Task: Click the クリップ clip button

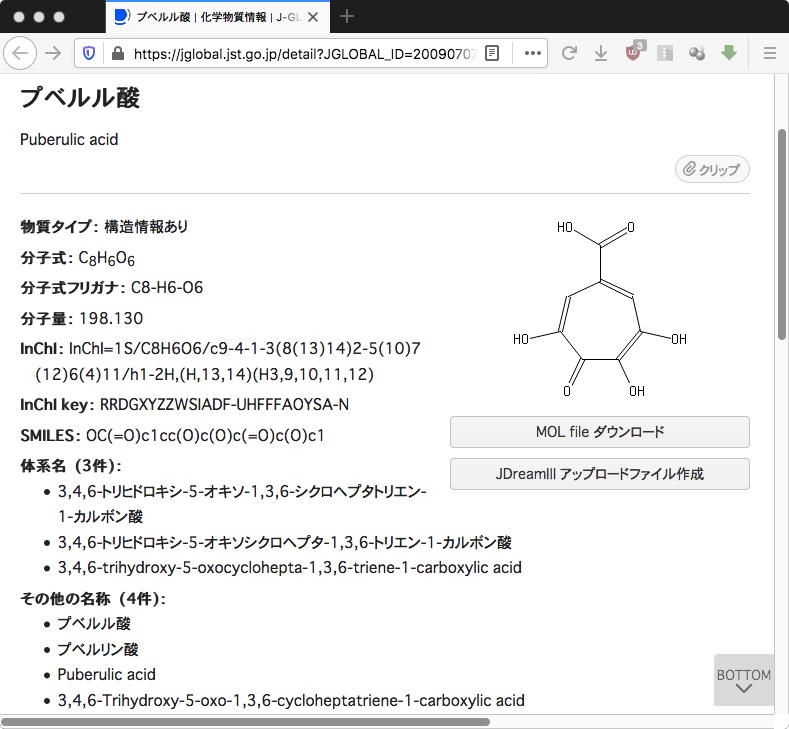Action: pos(712,169)
